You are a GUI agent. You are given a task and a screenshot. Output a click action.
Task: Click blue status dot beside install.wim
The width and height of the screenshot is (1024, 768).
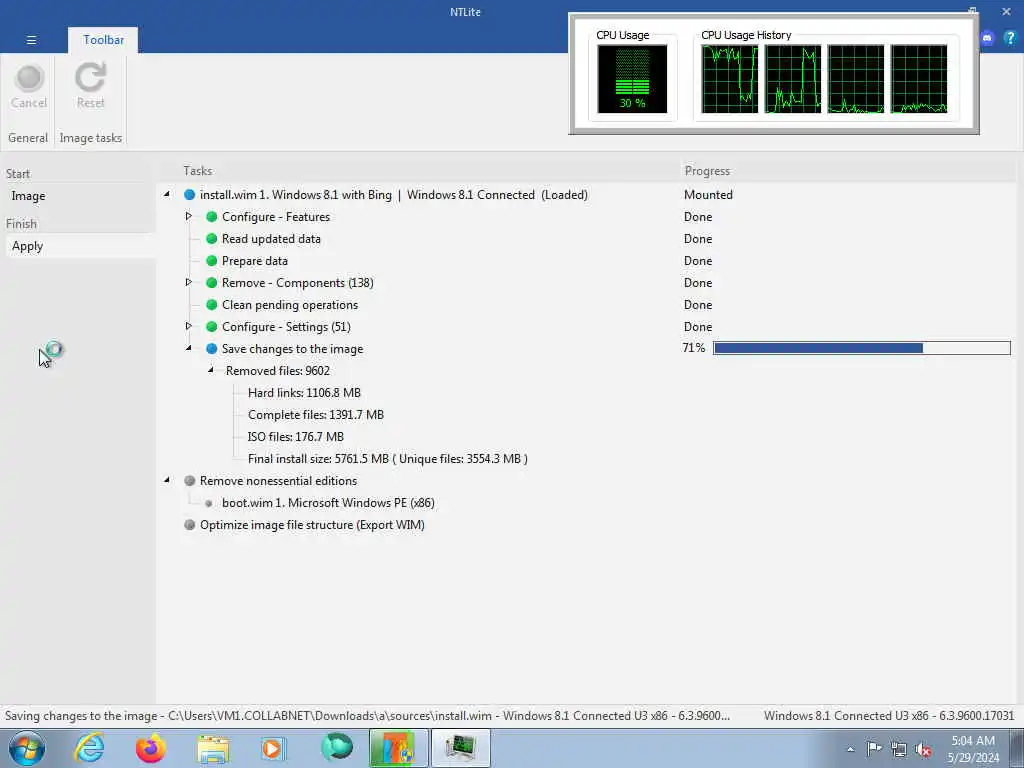click(x=189, y=195)
